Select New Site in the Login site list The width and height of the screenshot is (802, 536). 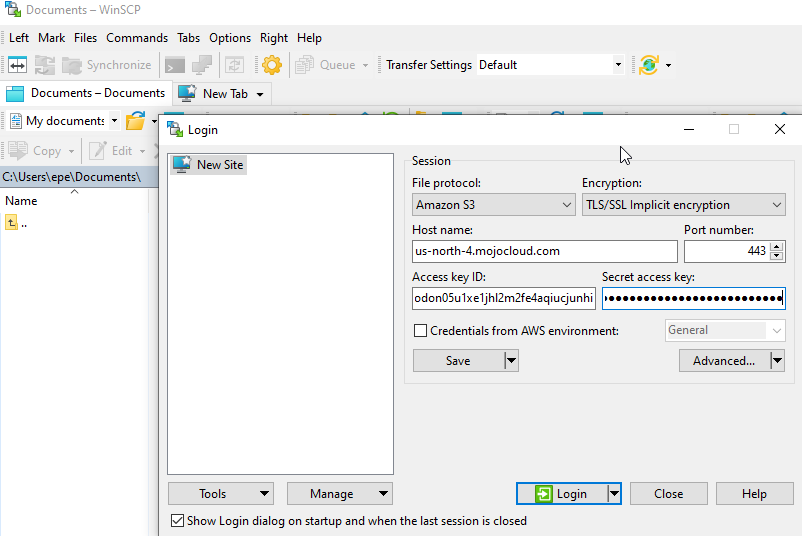tap(209, 165)
